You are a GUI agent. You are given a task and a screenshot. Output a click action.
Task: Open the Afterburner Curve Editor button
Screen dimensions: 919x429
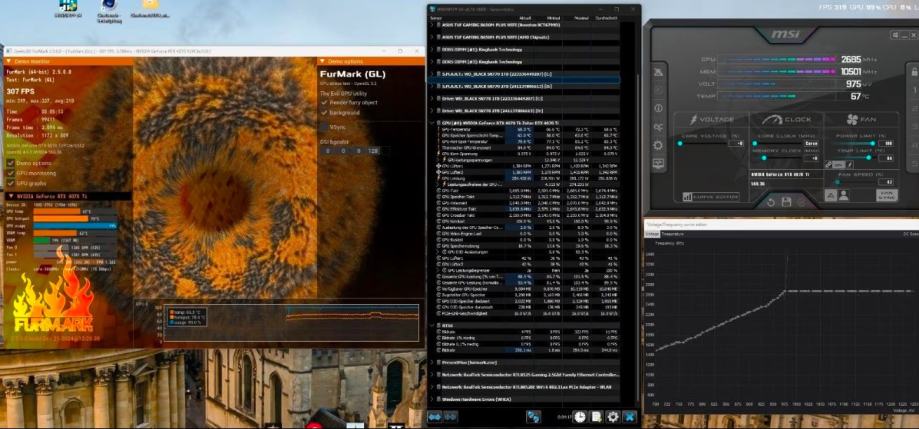tap(712, 197)
